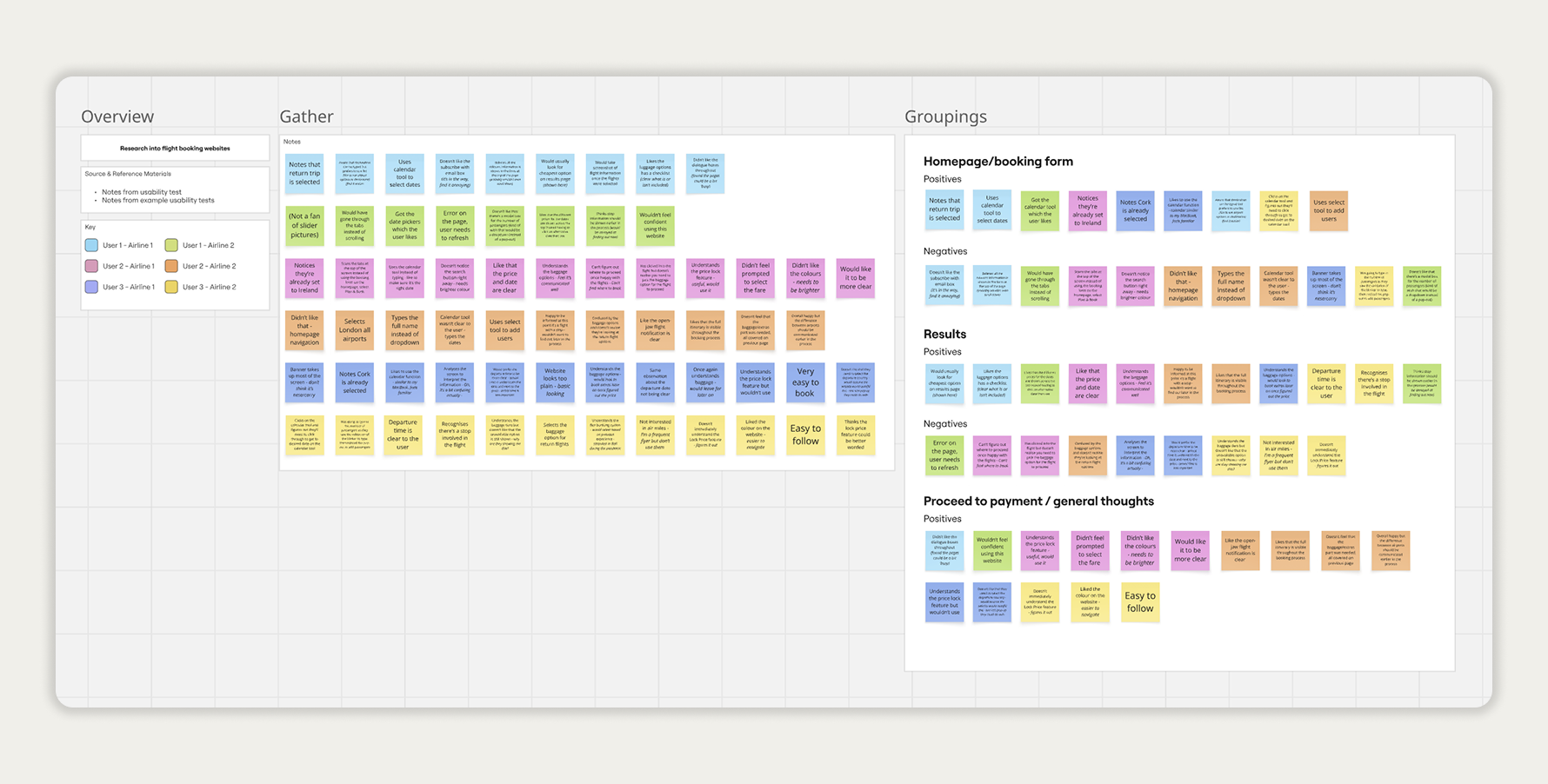Pick the yellow User 3 - Airline 2 swatch

(x=171, y=287)
